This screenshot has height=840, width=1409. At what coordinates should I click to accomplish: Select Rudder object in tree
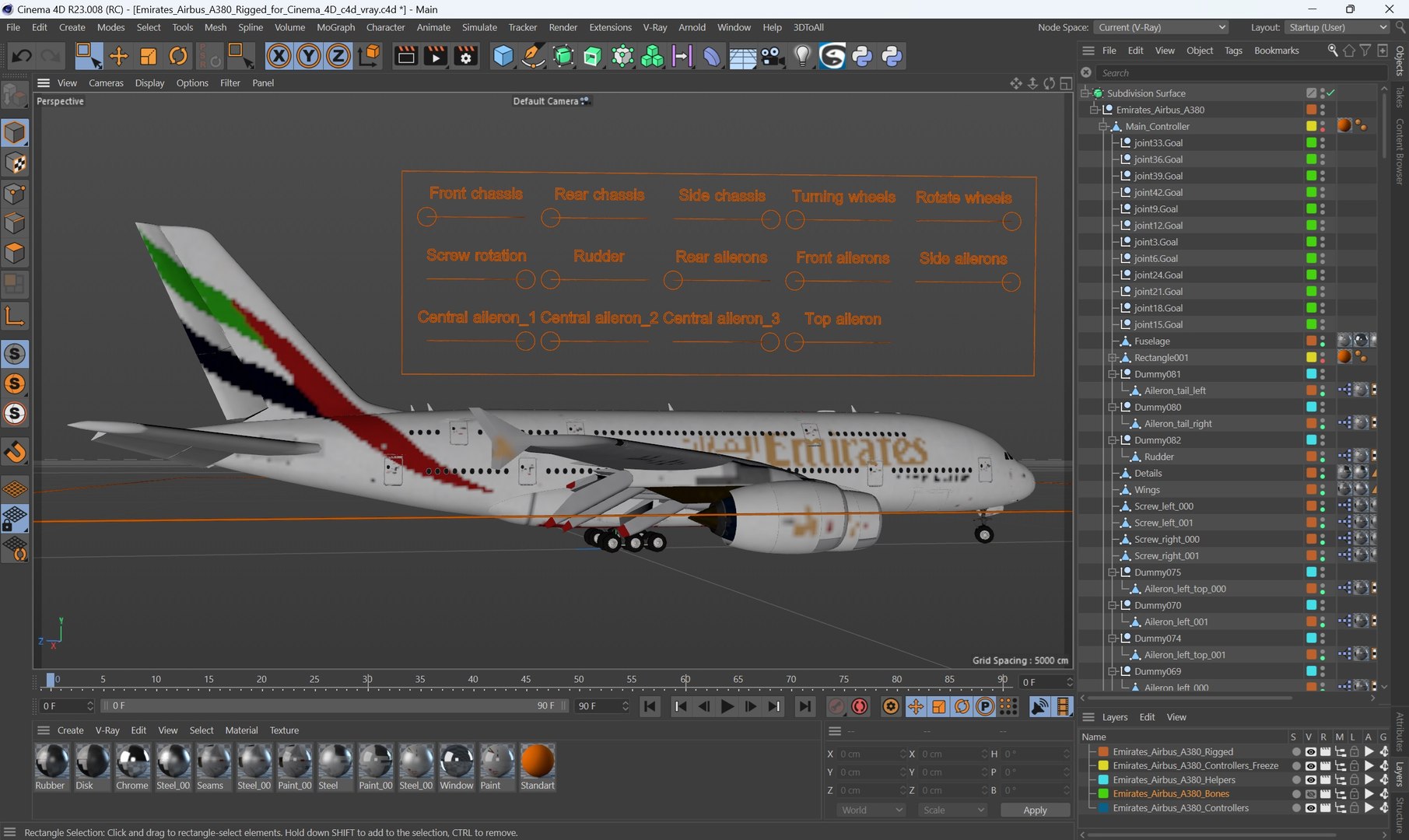pyautogui.click(x=1159, y=457)
